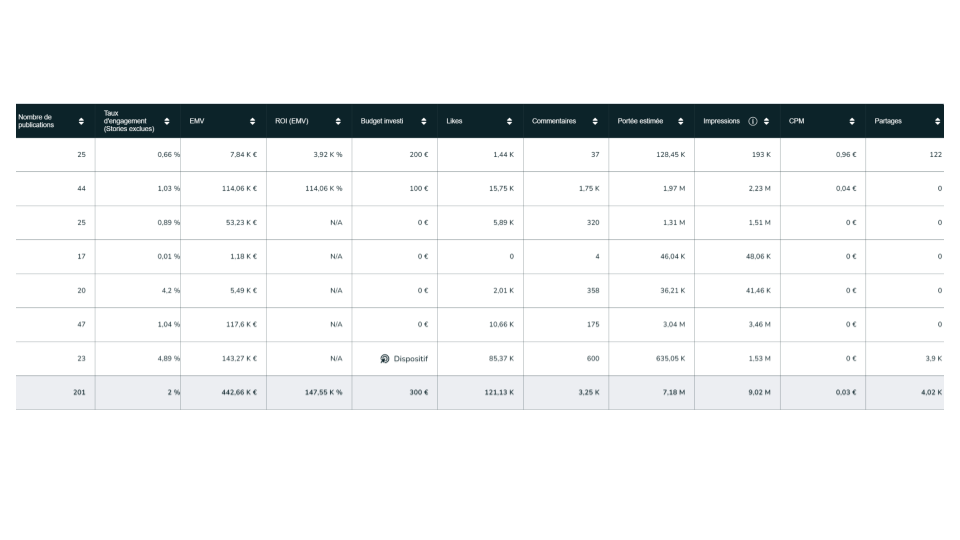
Task: Sort by Budget investi column arrows
Action: click(x=424, y=121)
